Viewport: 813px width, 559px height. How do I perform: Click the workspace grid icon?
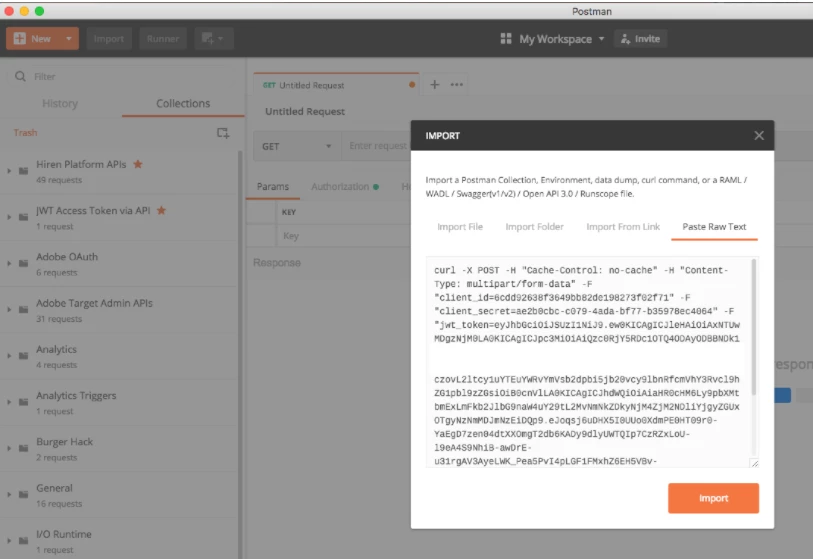[506, 39]
